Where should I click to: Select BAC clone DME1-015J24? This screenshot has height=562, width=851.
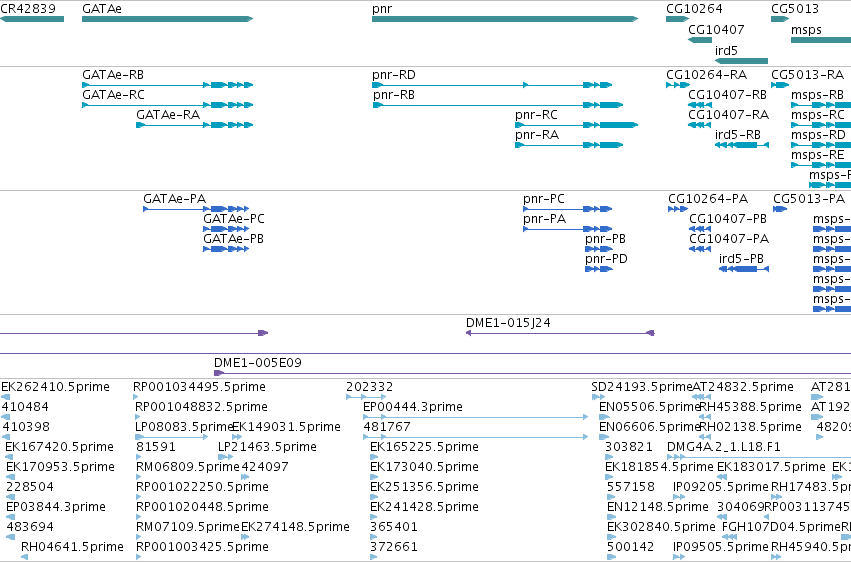point(560,333)
